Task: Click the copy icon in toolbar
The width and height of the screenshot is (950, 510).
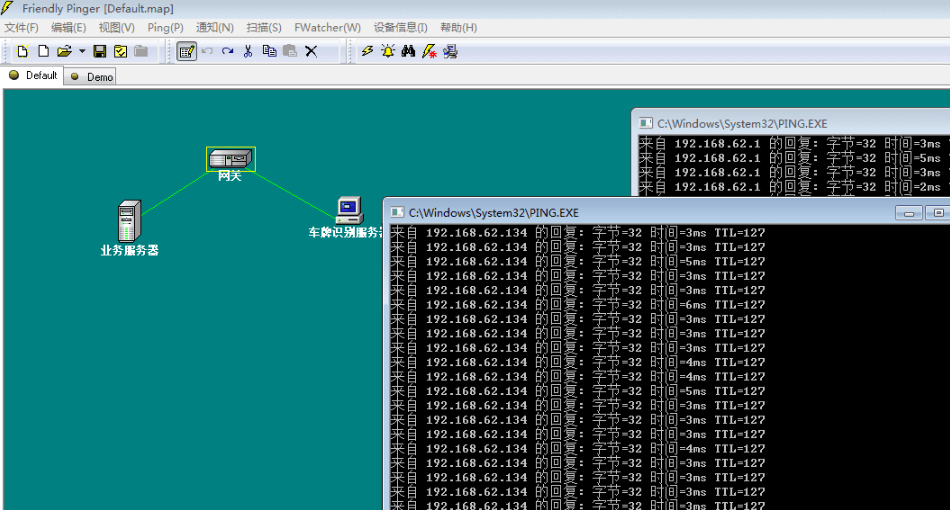Action: pos(269,51)
